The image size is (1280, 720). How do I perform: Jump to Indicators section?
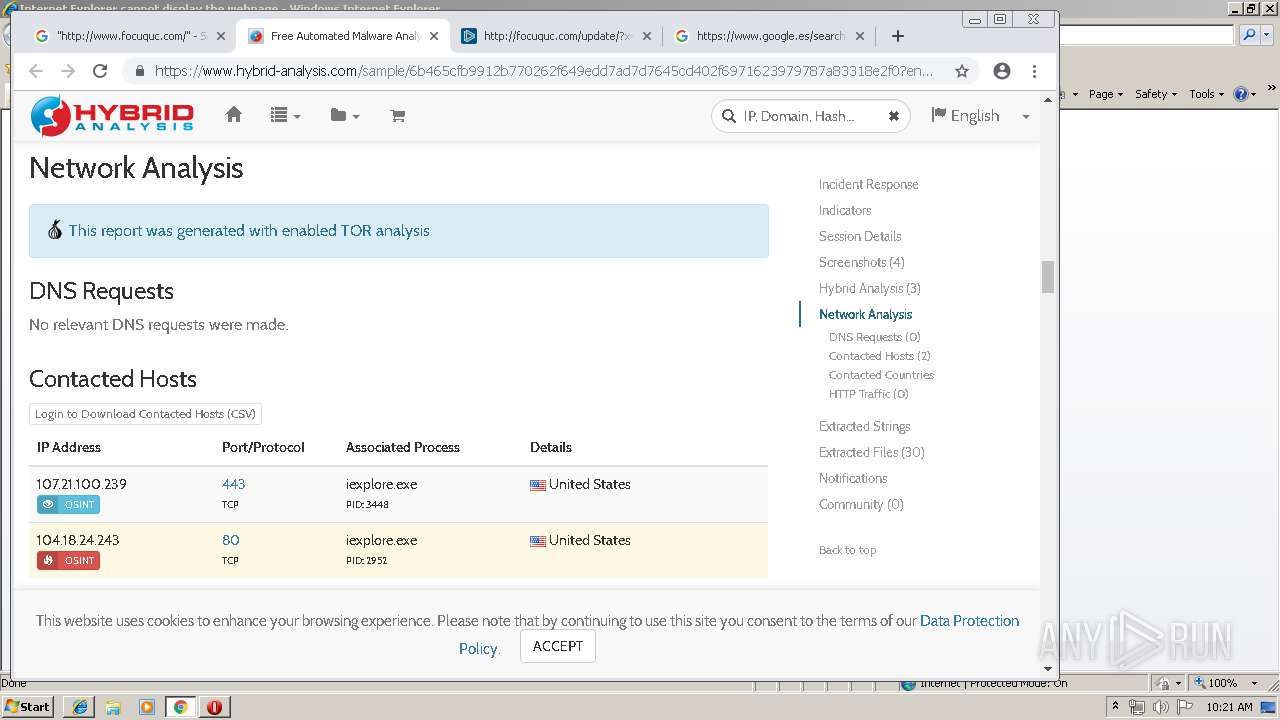[x=845, y=210]
